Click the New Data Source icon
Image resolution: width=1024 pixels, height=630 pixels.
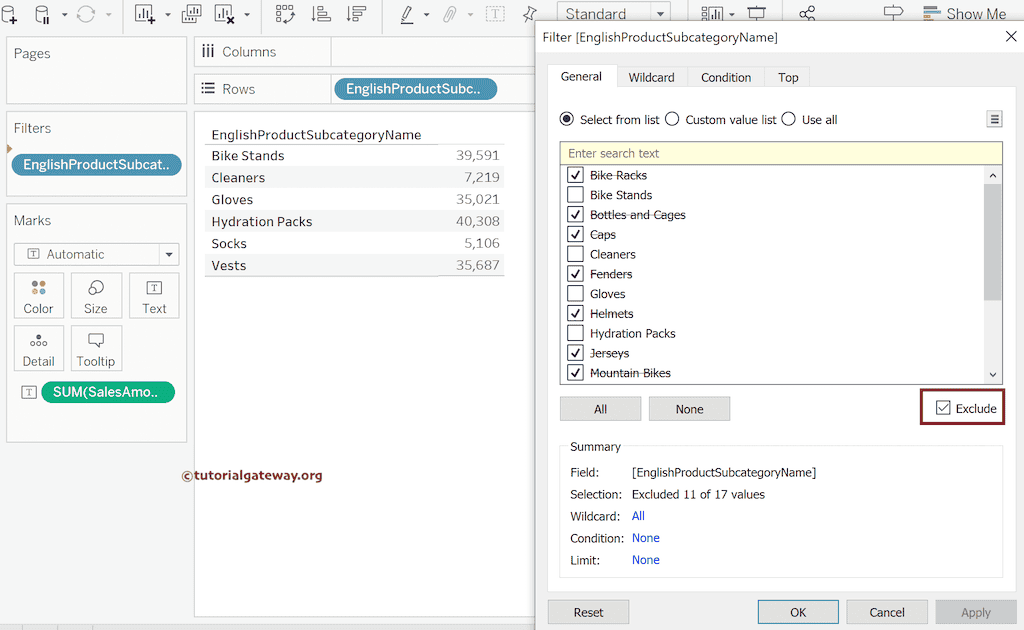(9, 14)
